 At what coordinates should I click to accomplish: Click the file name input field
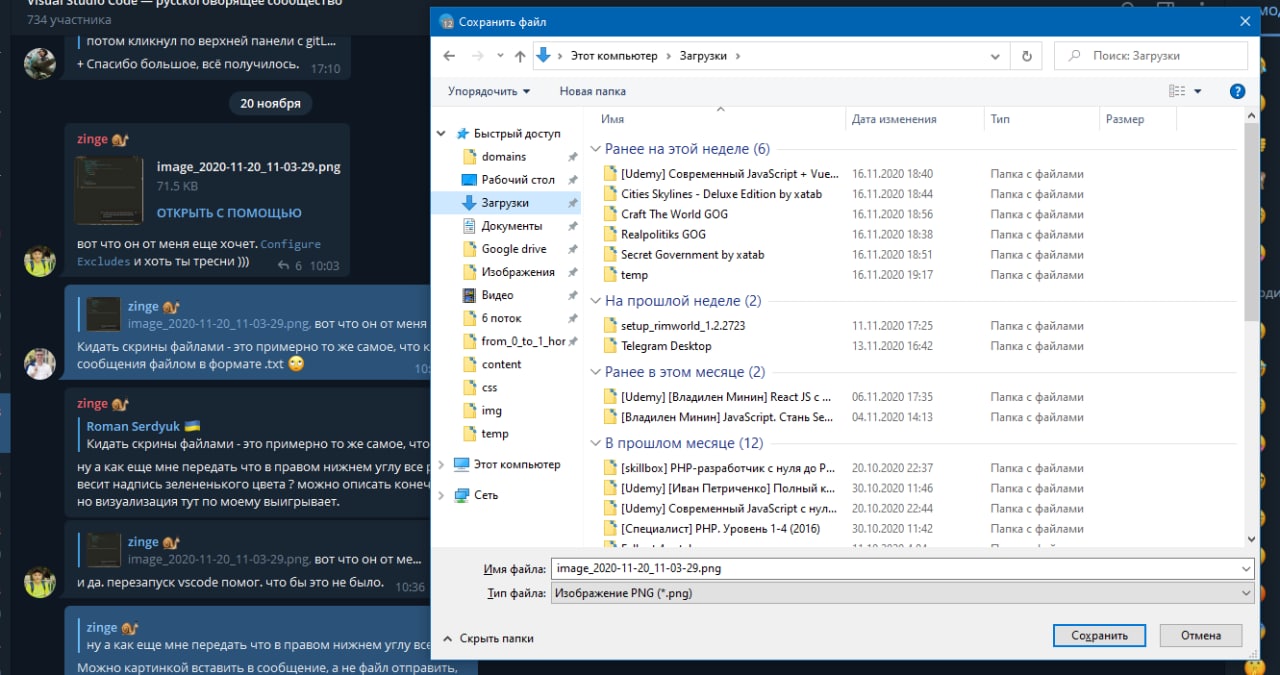click(894, 569)
